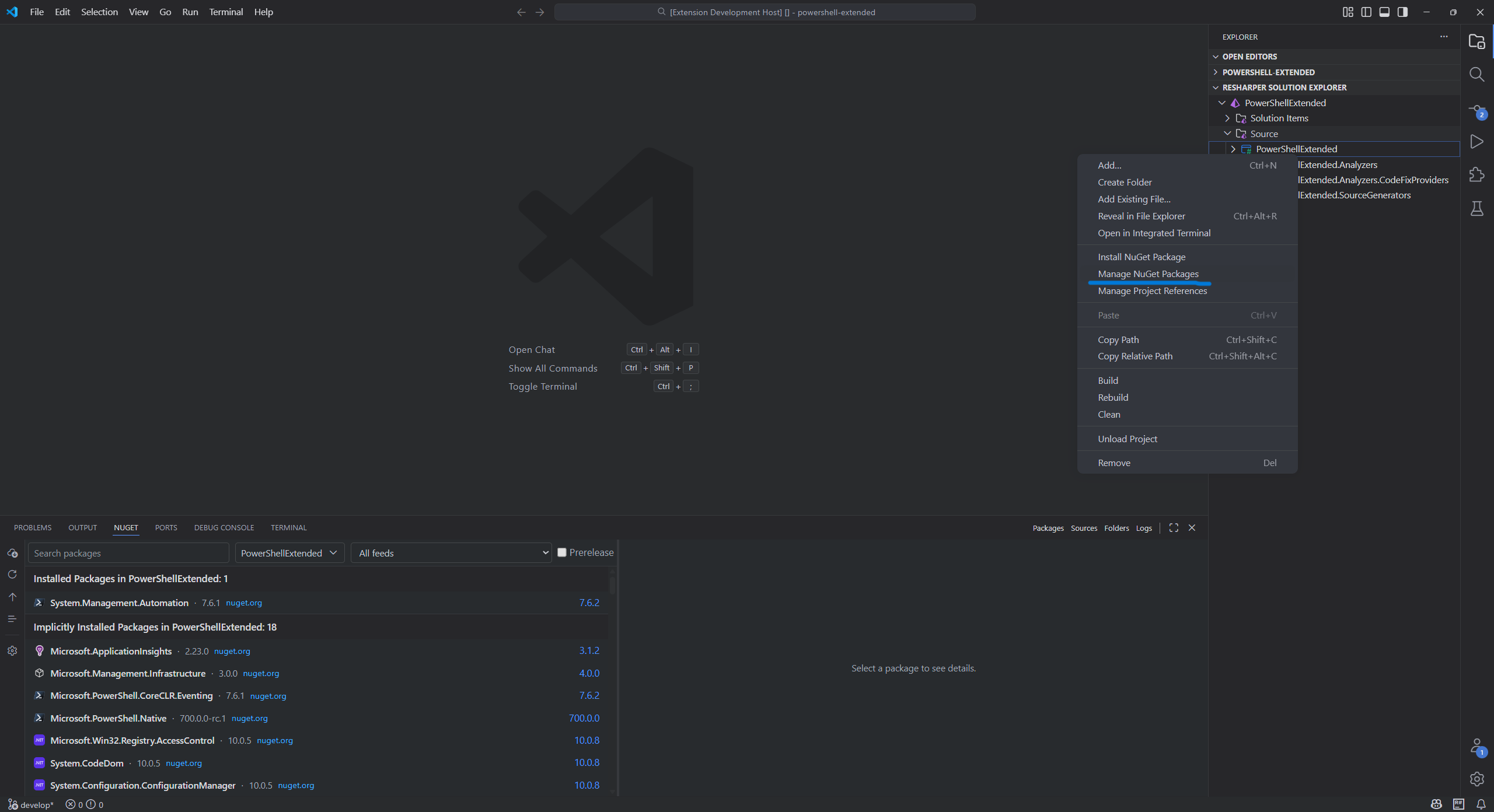Select the Microsoft.Management.Infrastructure package row
1494x812 pixels.
click(317, 673)
